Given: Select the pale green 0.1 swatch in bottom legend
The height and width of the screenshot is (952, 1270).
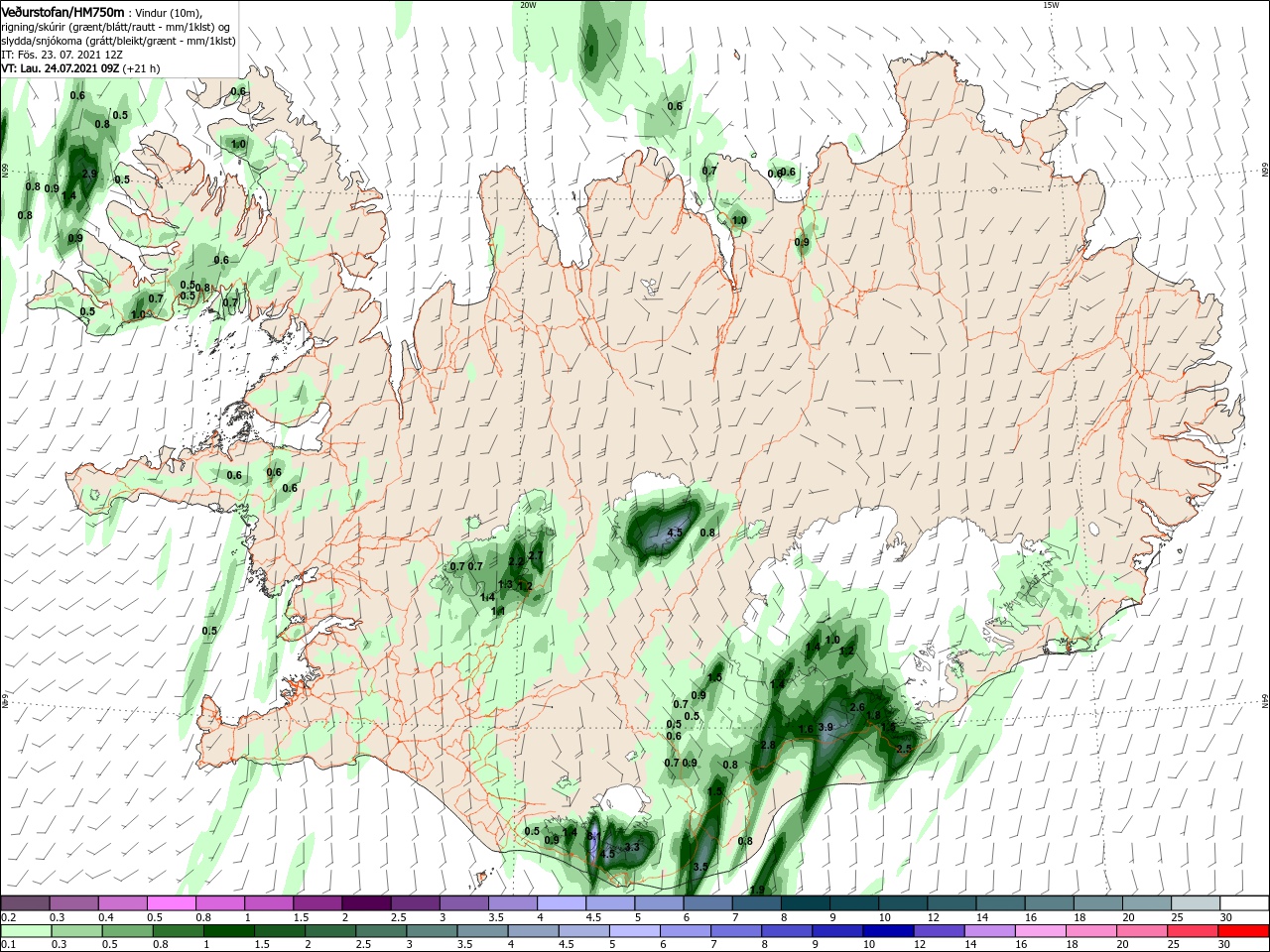Looking at the screenshot, I should click(26, 931).
